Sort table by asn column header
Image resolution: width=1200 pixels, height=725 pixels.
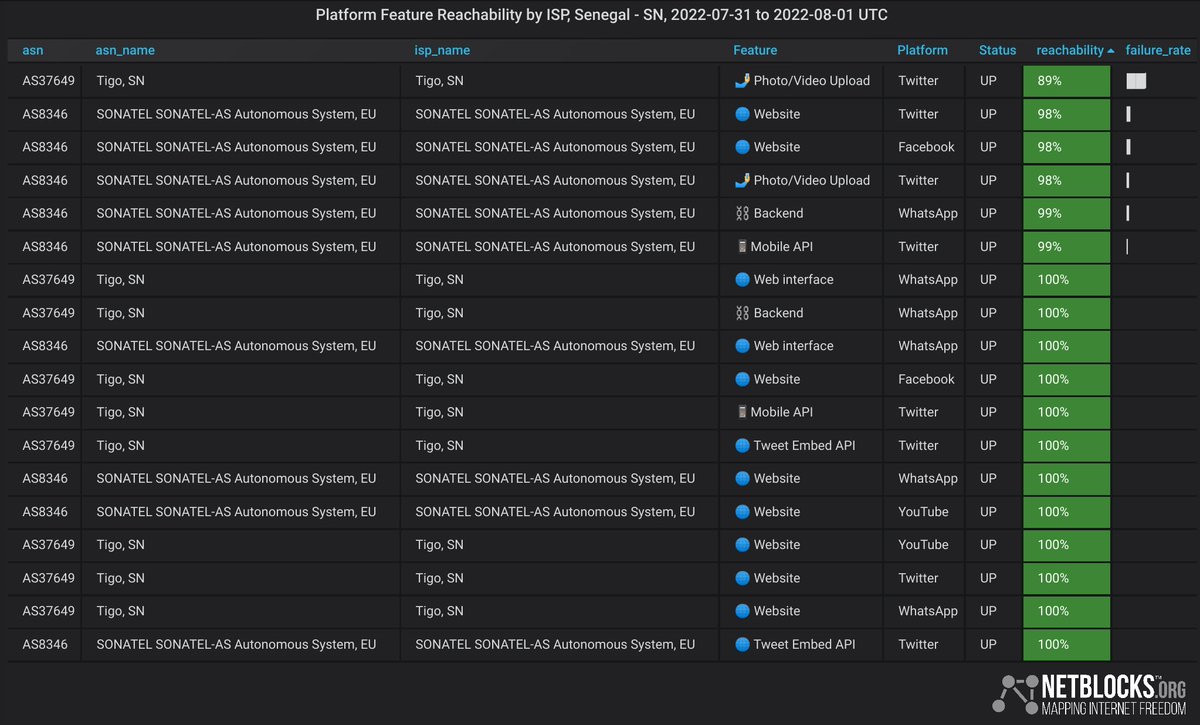(33, 50)
